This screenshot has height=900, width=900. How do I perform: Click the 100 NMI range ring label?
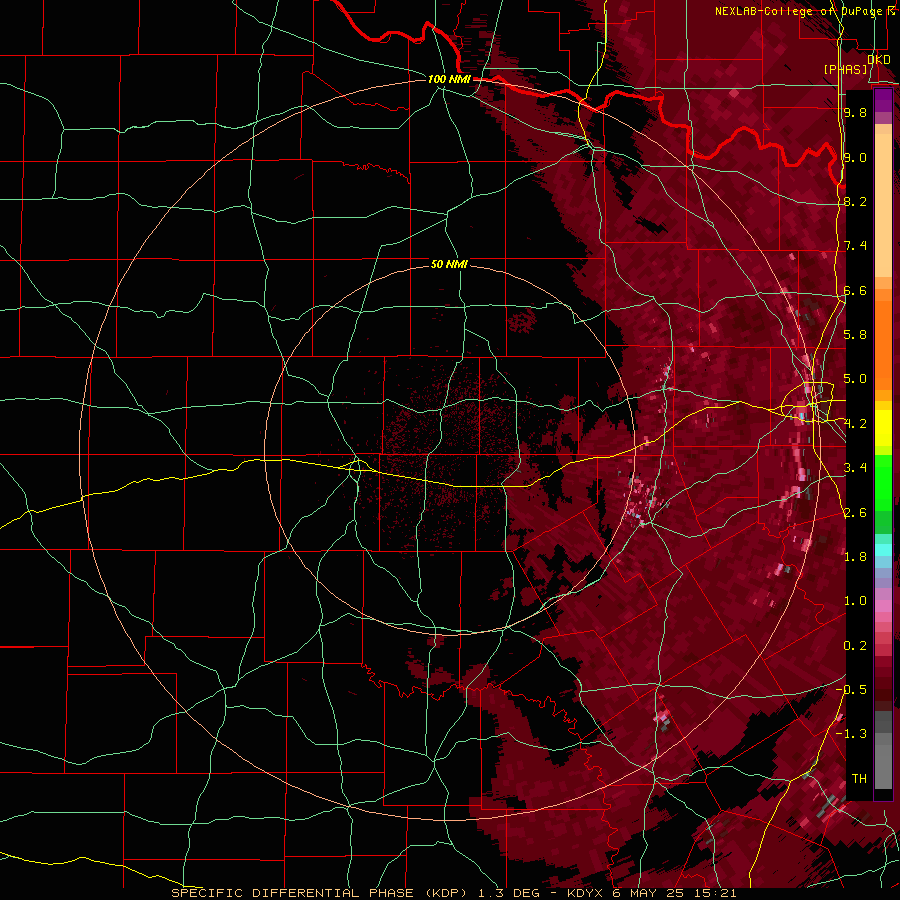[449, 79]
